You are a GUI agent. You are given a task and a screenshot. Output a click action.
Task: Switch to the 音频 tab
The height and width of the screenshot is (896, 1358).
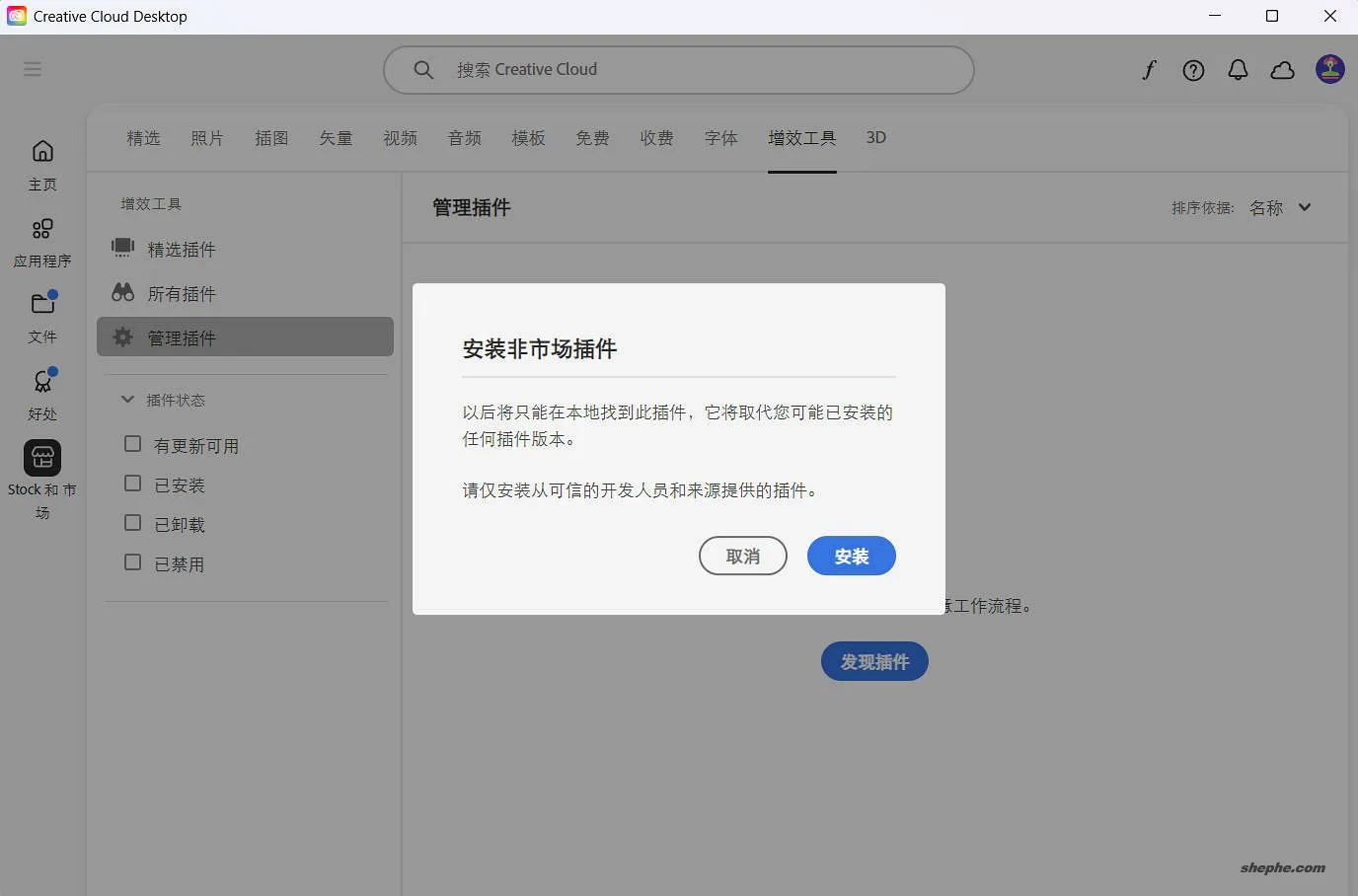click(x=464, y=138)
